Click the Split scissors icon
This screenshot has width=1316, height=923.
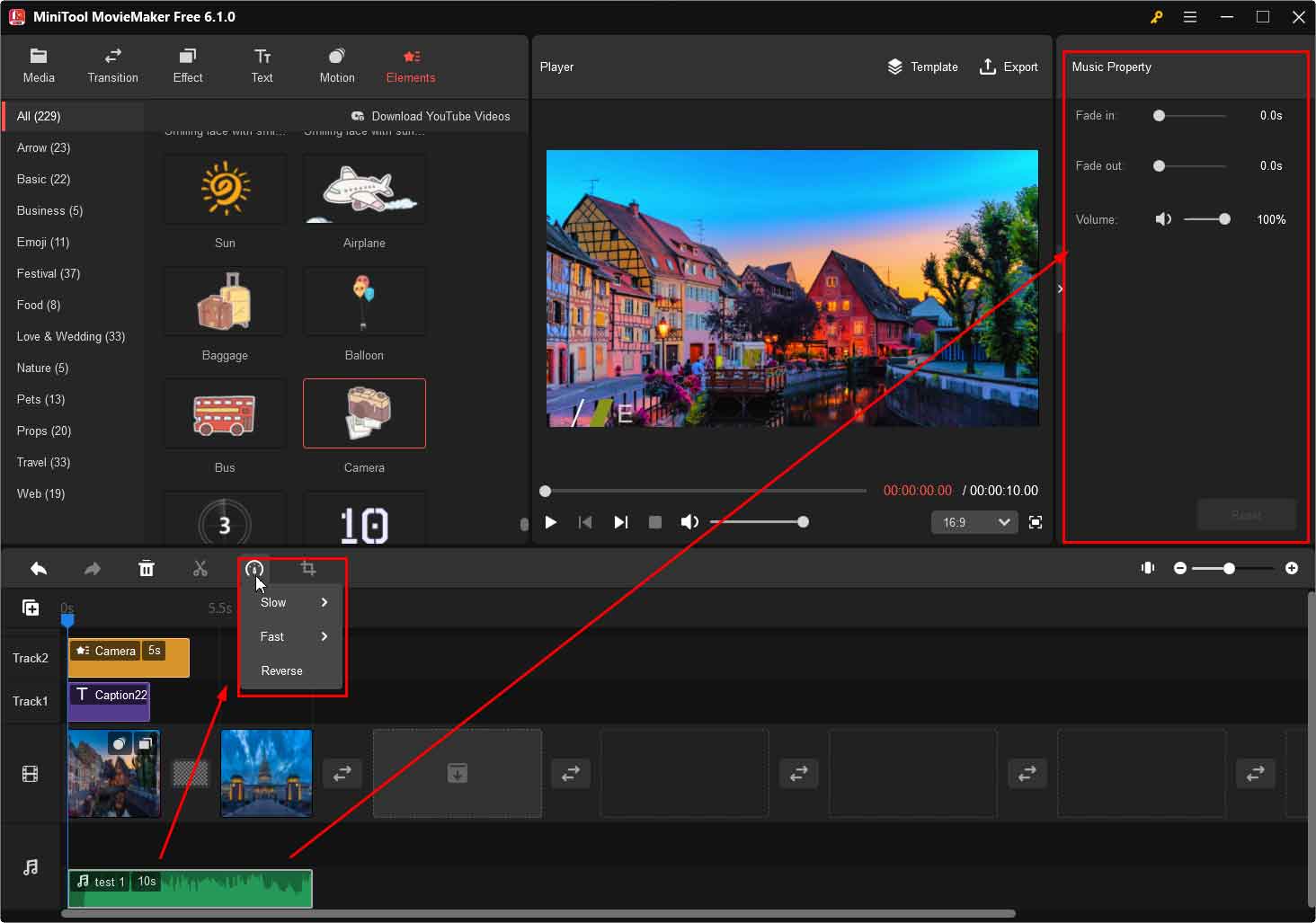point(200,568)
